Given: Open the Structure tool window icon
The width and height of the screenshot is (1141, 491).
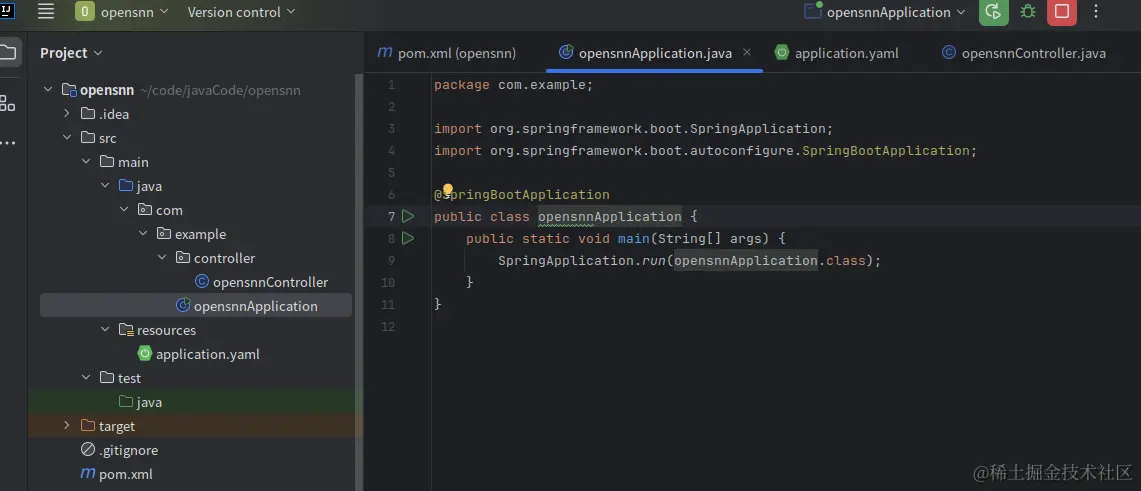Looking at the screenshot, I should coord(7,103).
